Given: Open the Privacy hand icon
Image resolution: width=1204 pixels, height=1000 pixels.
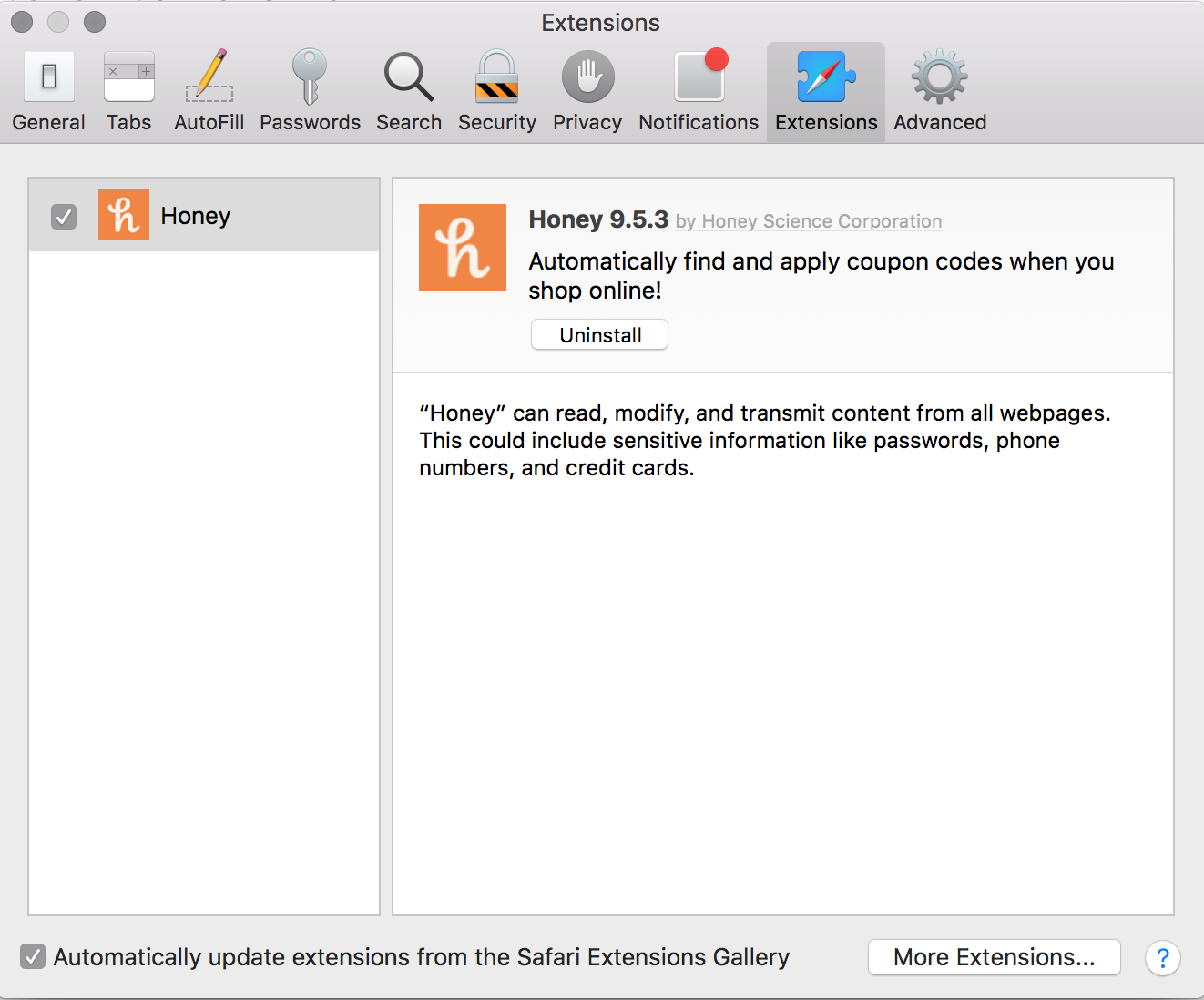Looking at the screenshot, I should [587, 77].
